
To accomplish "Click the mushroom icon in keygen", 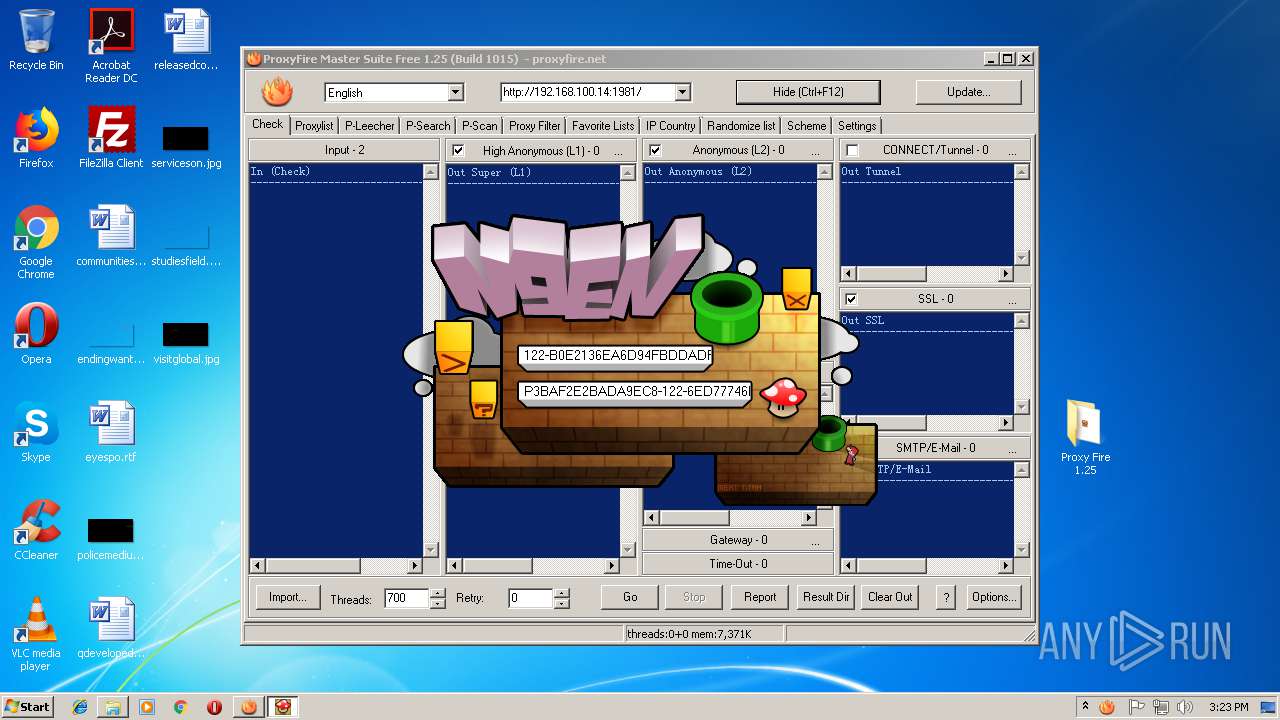I will pos(783,396).
